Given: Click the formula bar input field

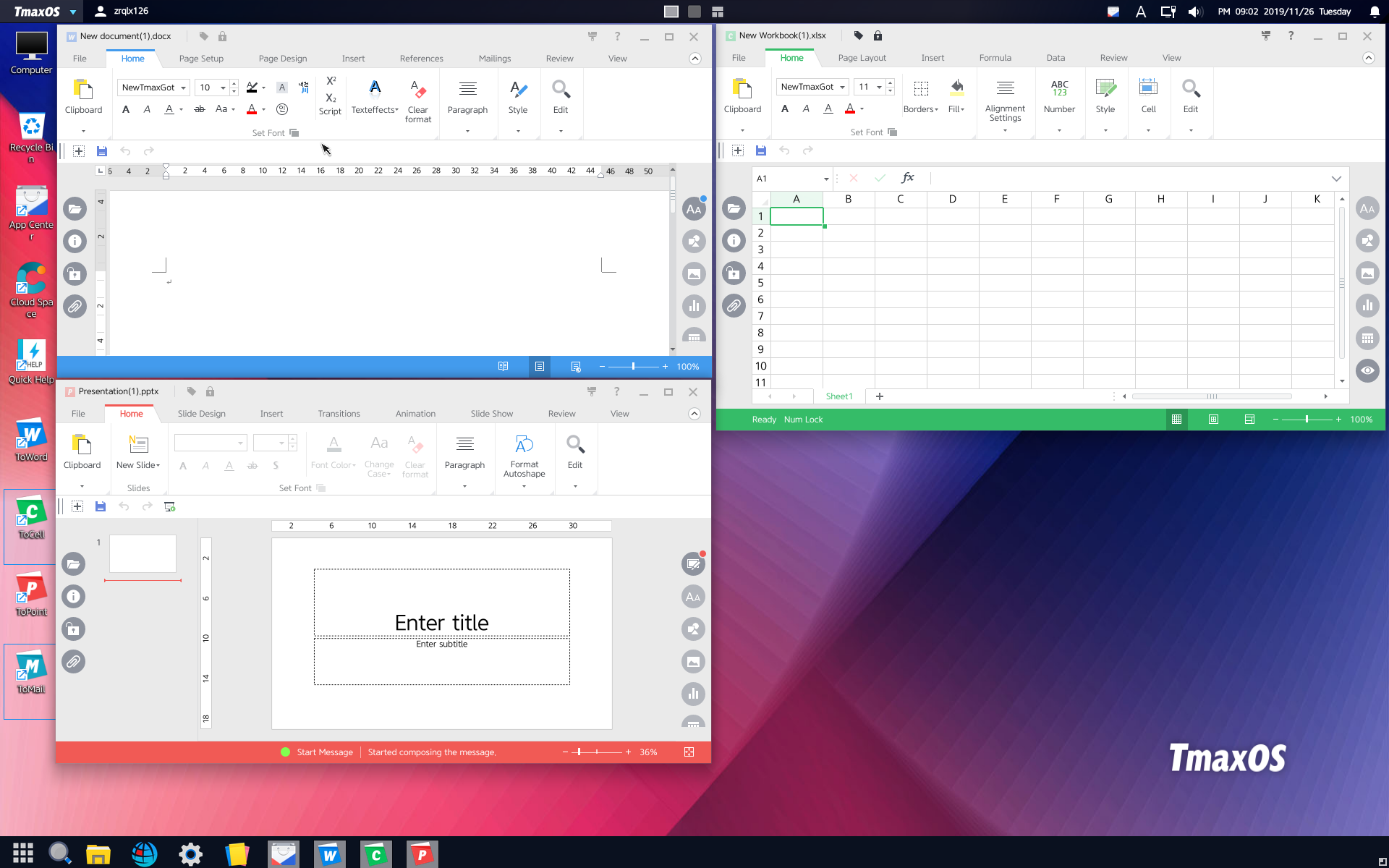Looking at the screenshot, I should (1129, 178).
